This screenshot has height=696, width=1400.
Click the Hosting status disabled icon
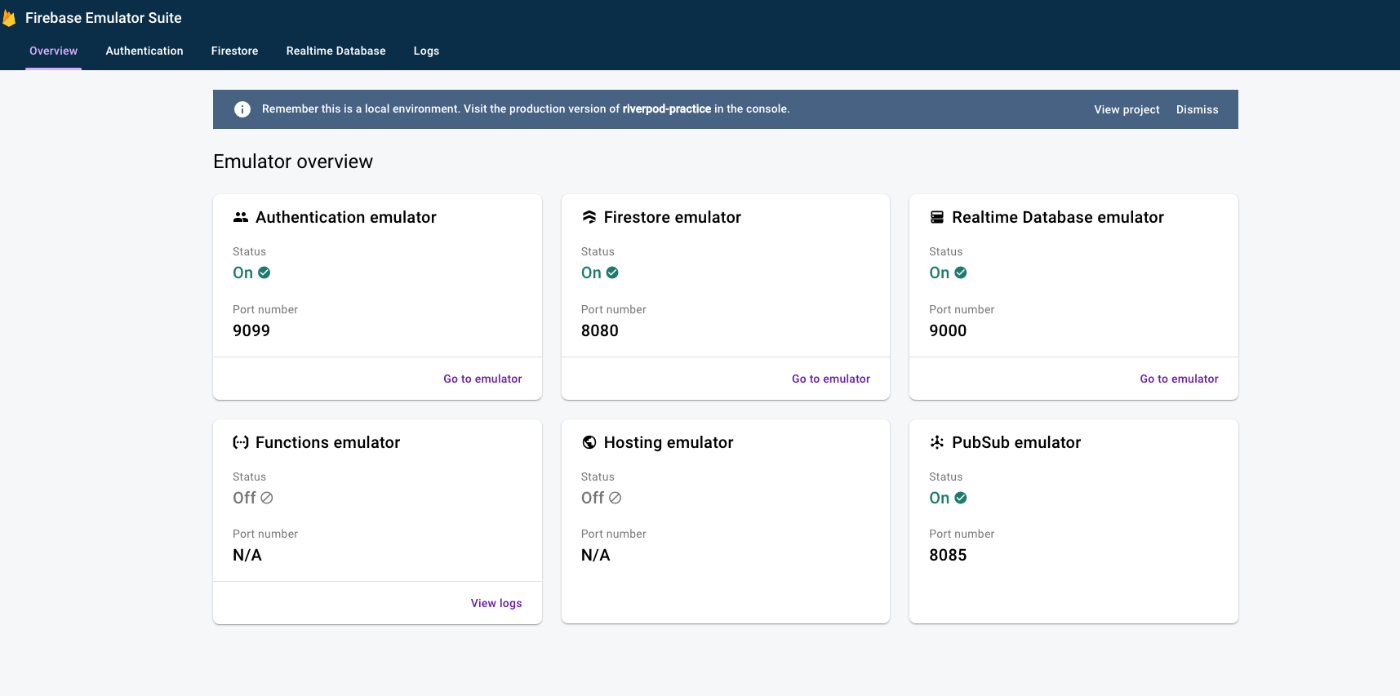pyautogui.click(x=615, y=497)
